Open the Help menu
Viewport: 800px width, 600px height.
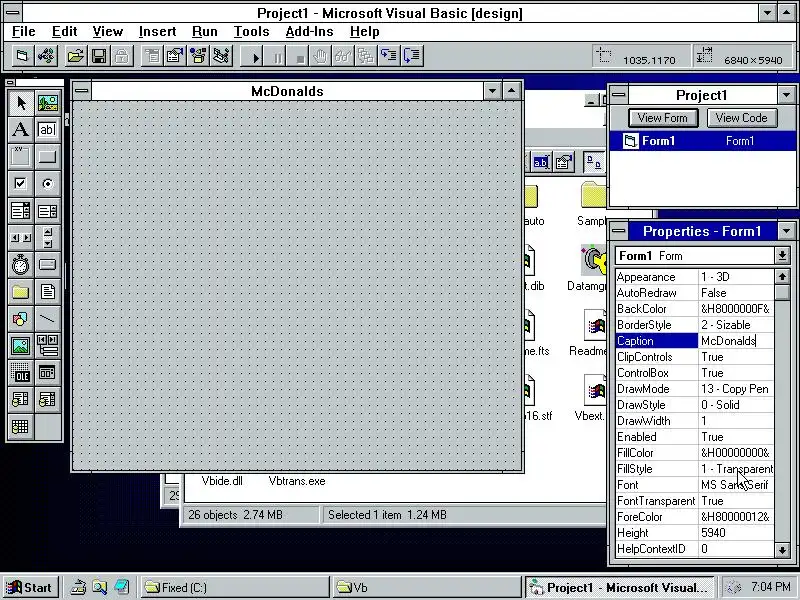[364, 32]
